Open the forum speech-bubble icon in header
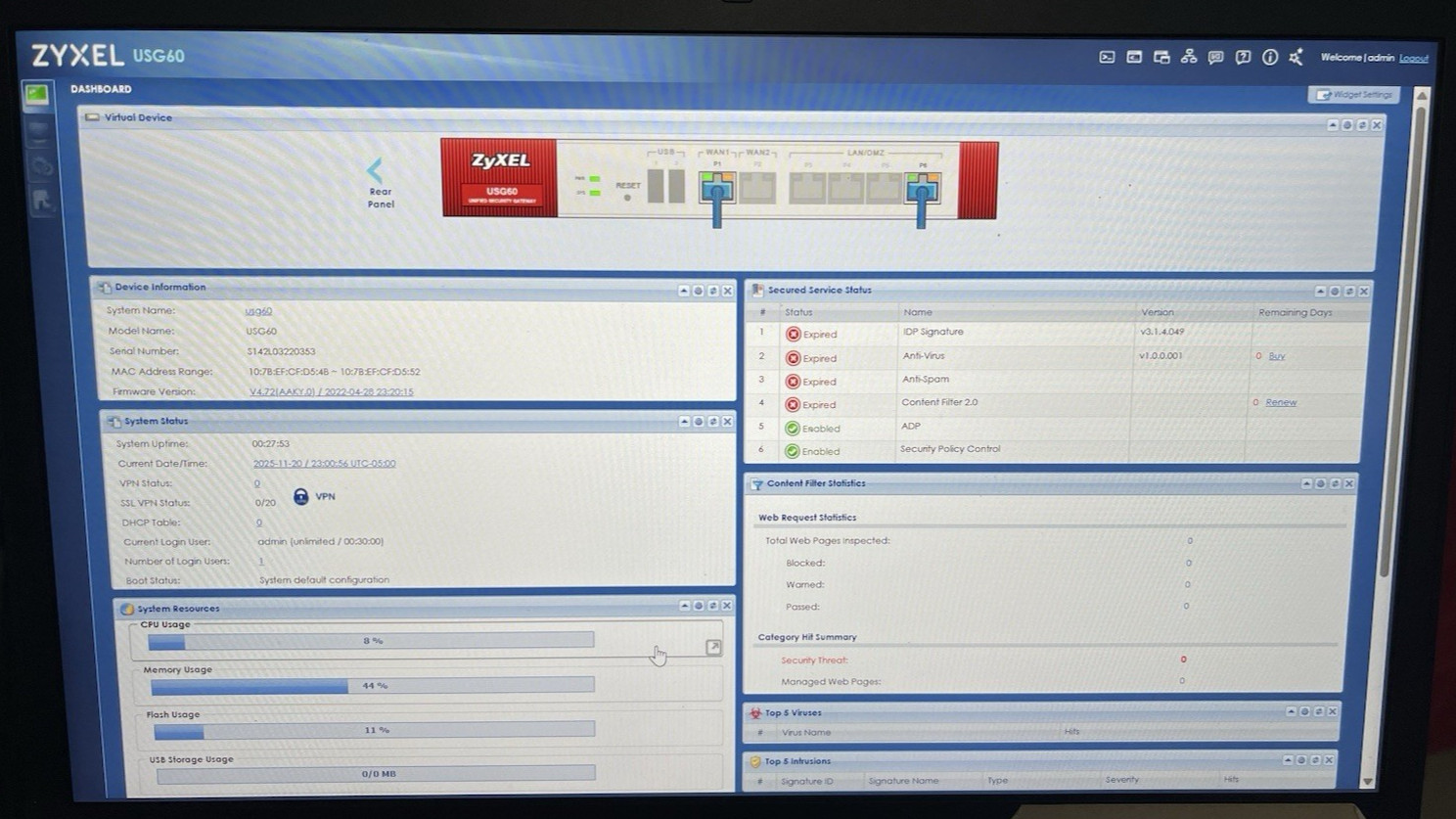The width and height of the screenshot is (1456, 819). click(1216, 57)
